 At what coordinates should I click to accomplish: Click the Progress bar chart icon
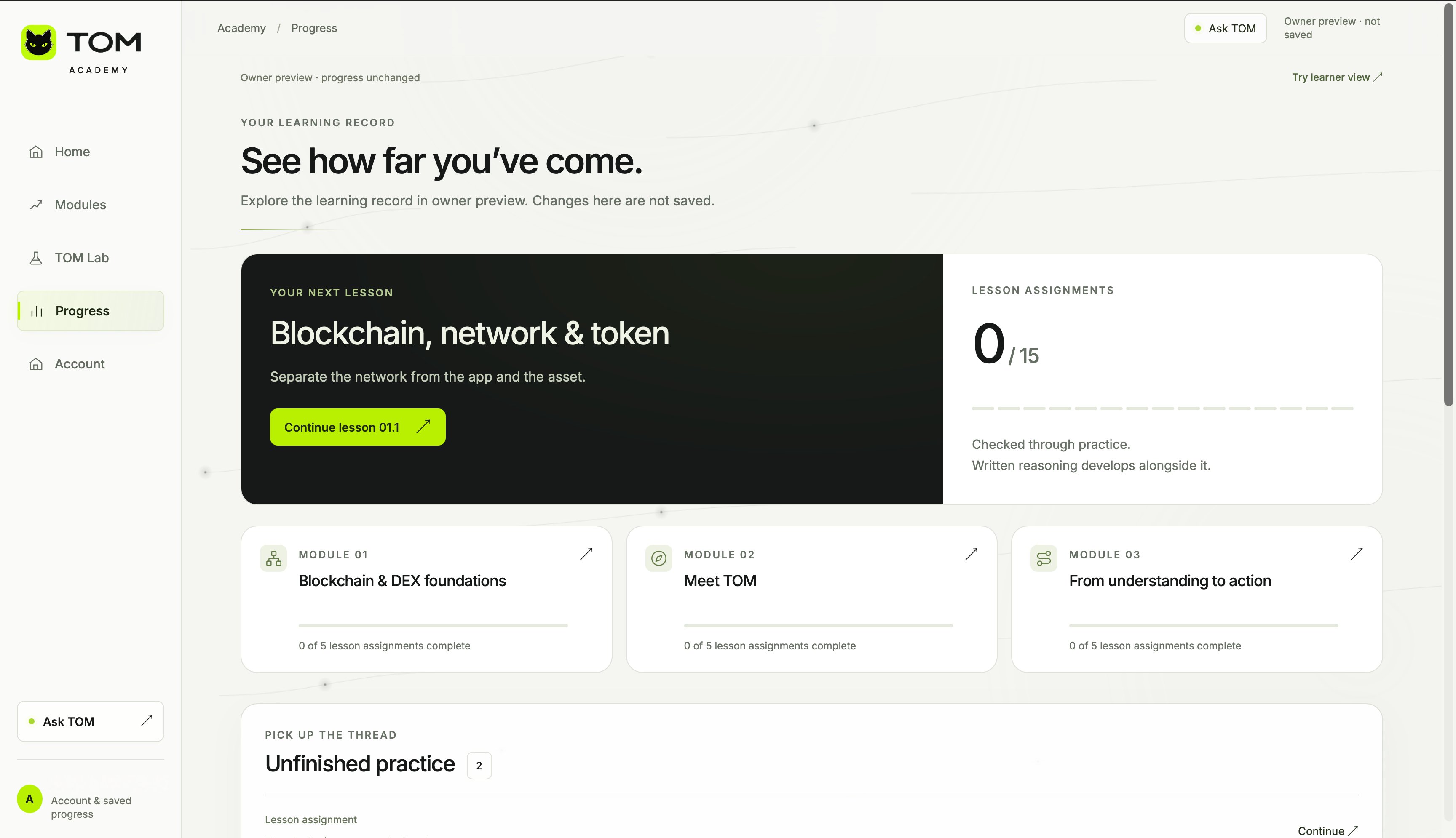(x=36, y=311)
